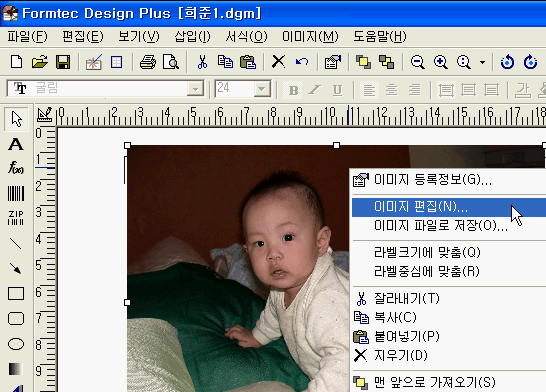Choose 이미지 편집(N) from context menu
This screenshot has width=546, height=392.
[x=448, y=207]
